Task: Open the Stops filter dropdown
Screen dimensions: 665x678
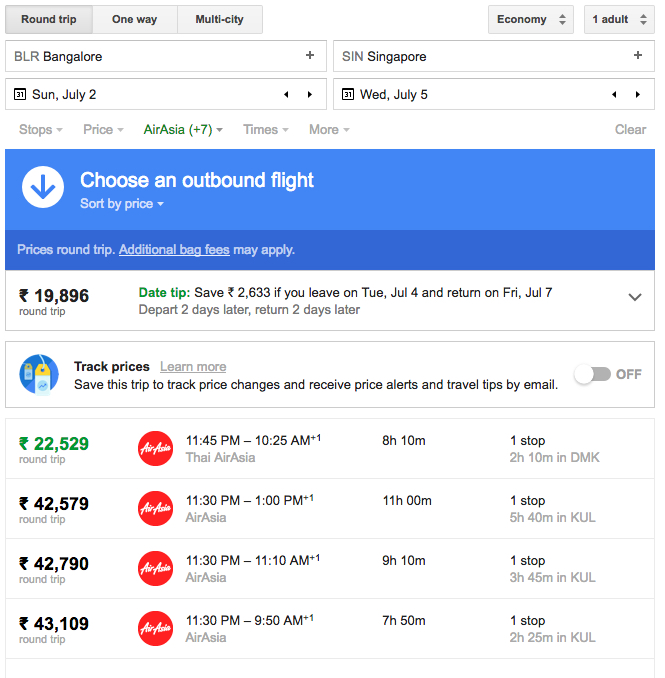Action: (41, 130)
